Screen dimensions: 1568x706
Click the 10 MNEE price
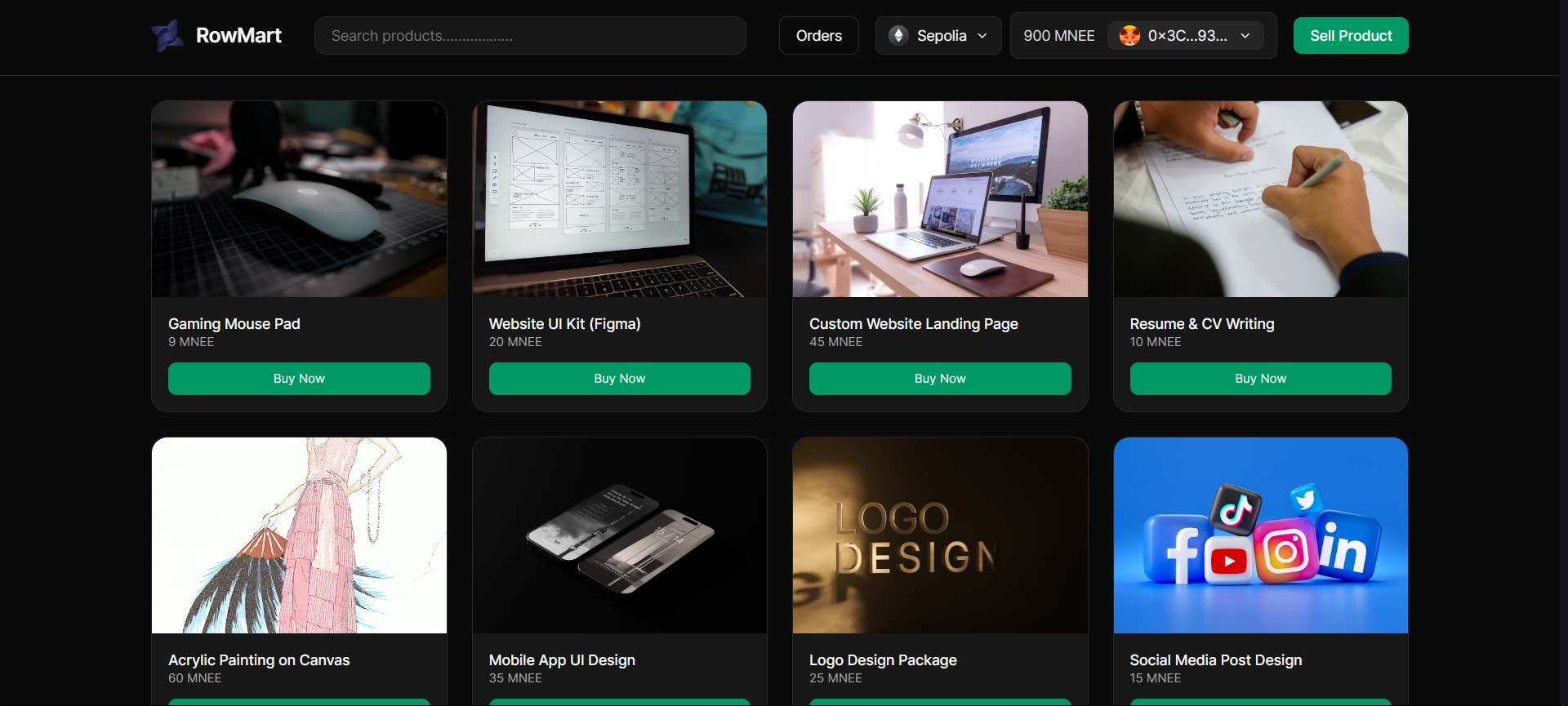coord(1156,342)
